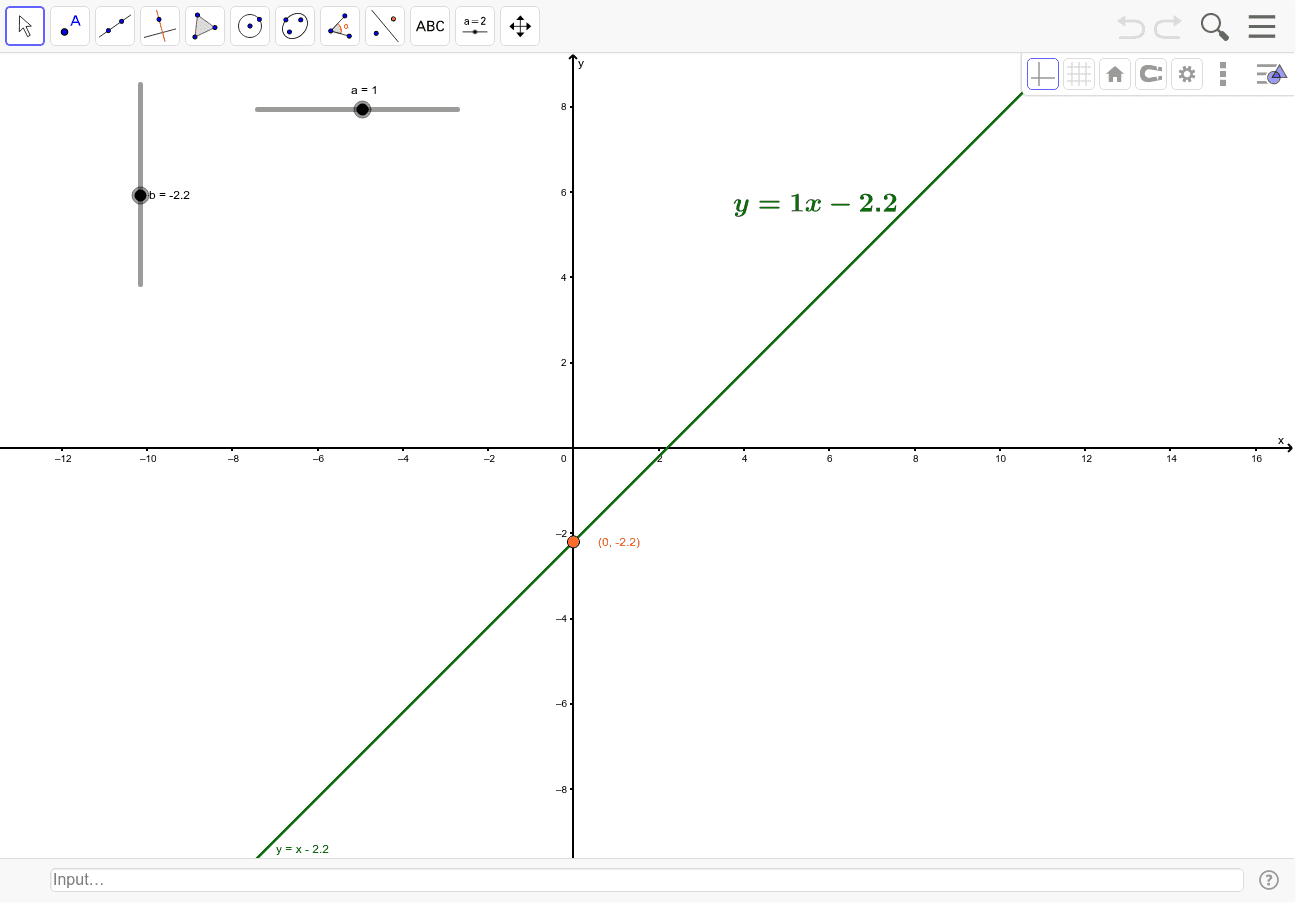Select the orange point (0, -2.2)
This screenshot has height=903, width=1296.
573,542
